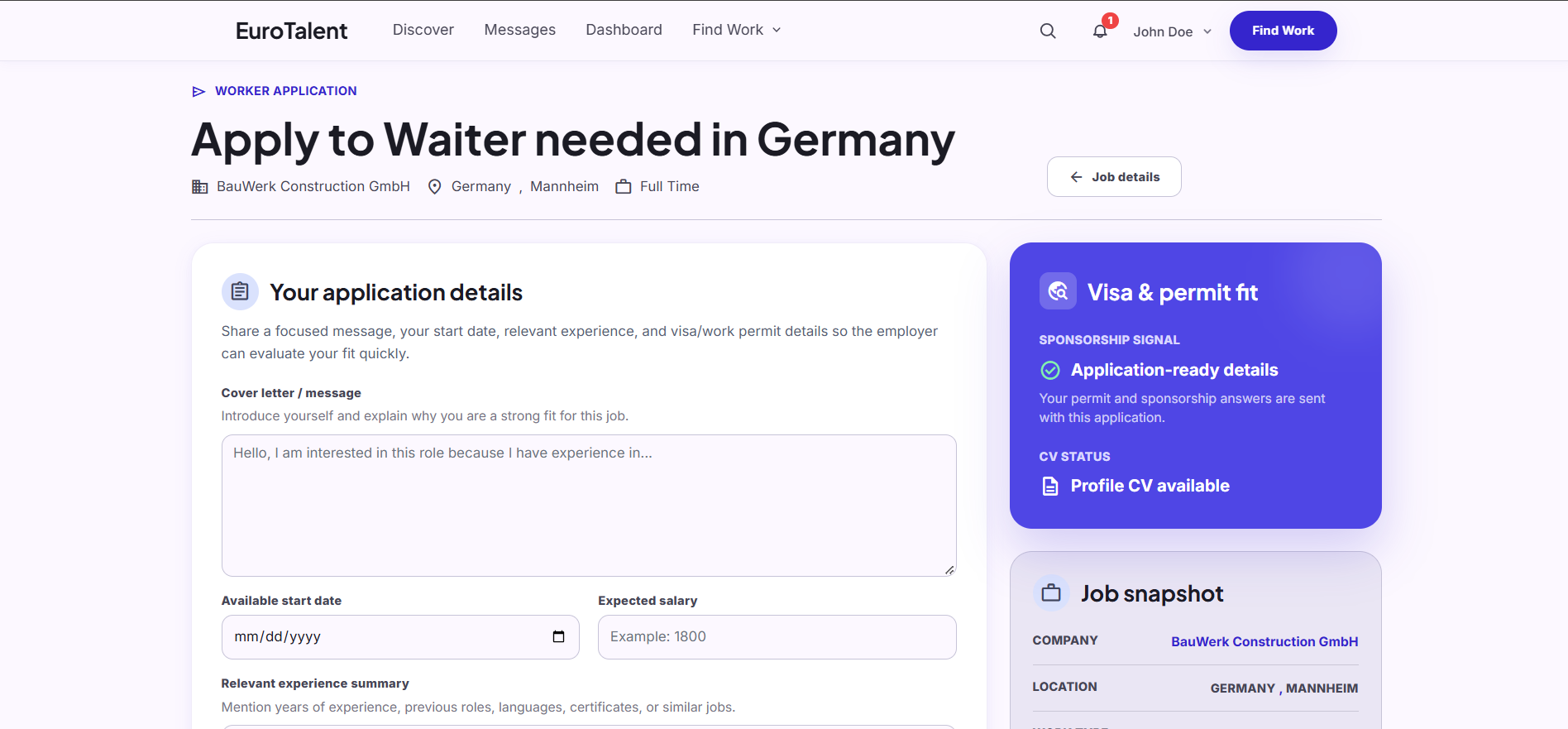Expand the Find Work nav dropdown
The height and width of the screenshot is (729, 1568).
point(736,30)
